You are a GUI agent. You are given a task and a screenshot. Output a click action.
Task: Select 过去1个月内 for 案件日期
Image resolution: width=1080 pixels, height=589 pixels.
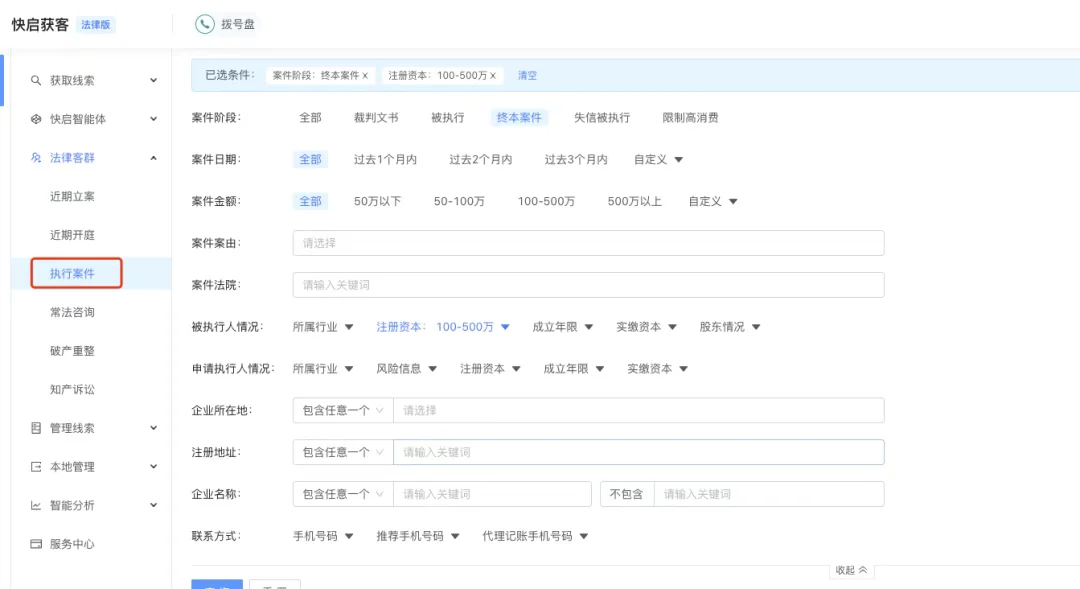pyautogui.click(x=387, y=158)
